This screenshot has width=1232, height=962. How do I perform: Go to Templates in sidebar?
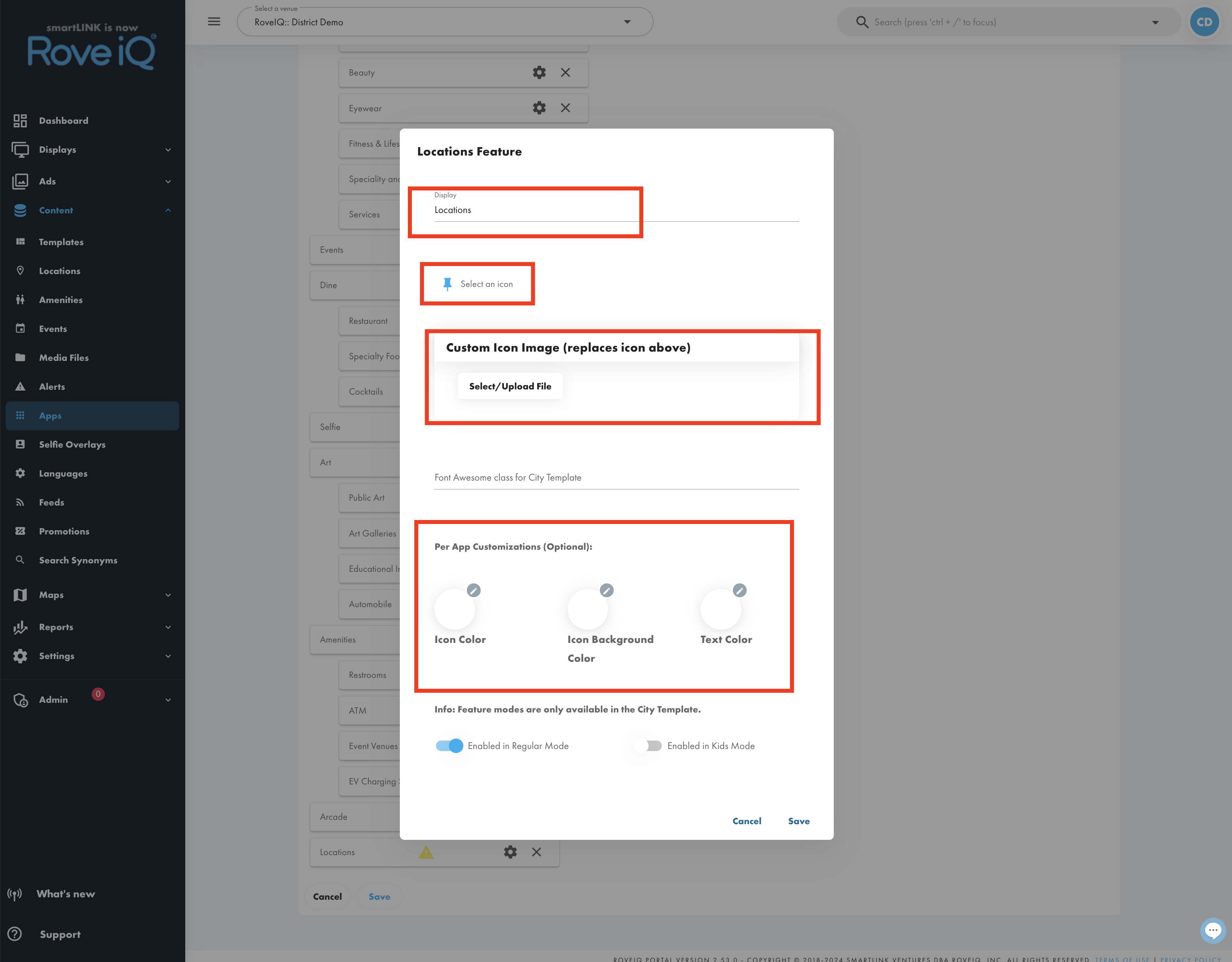[x=92, y=242]
